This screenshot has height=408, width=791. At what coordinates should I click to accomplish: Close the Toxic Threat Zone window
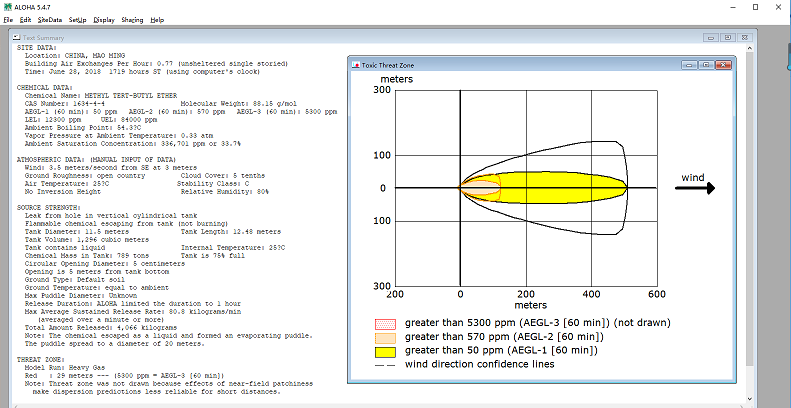pos(723,65)
